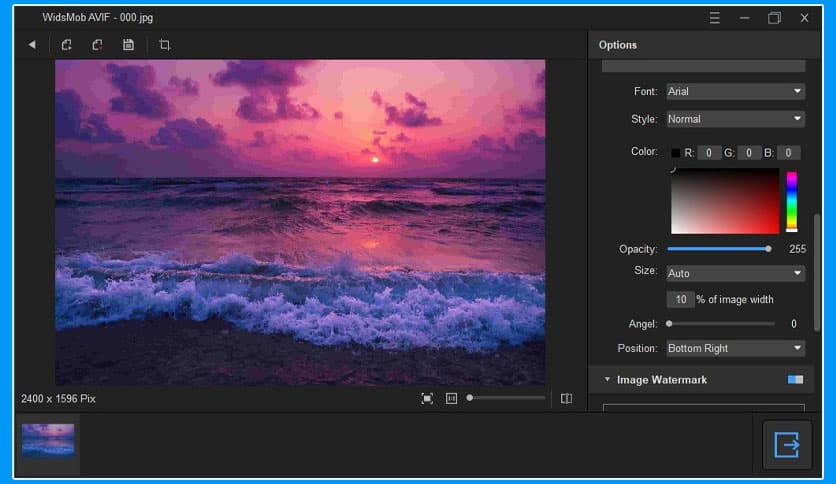This screenshot has height=484, width=836.
Task: Click the Options panel header
Action: [x=704, y=45]
